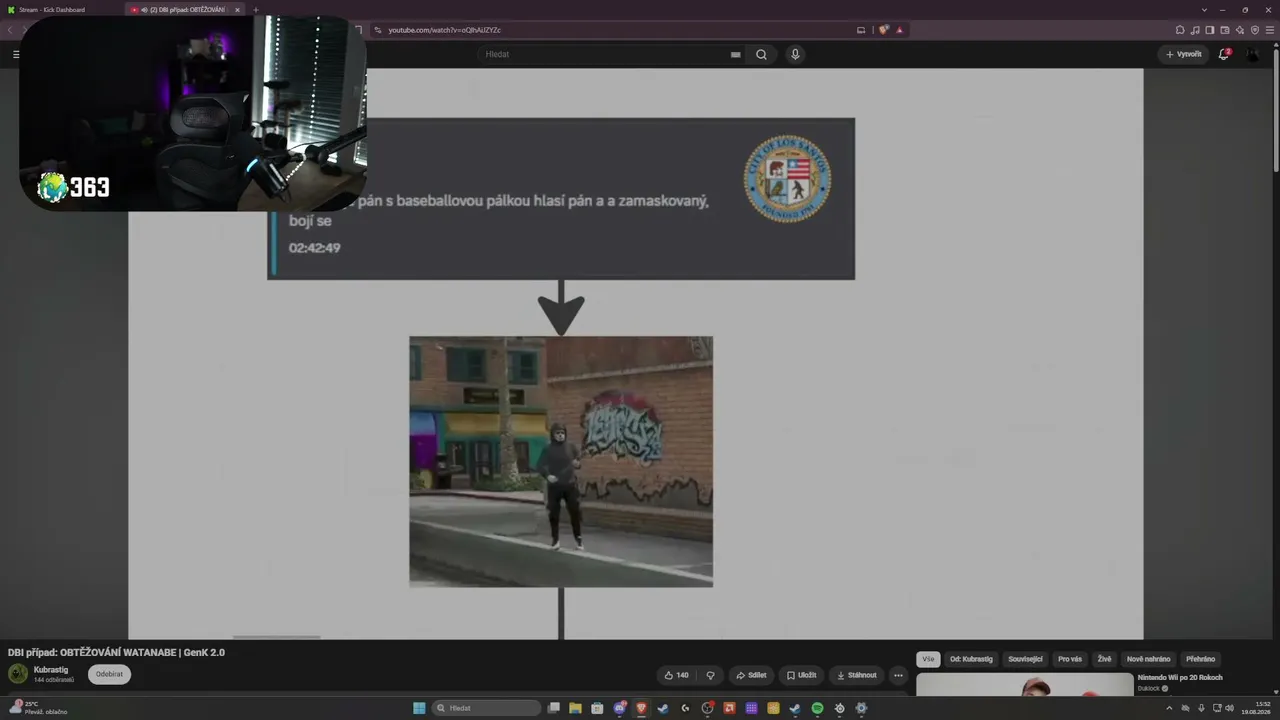Open File Explorer from taskbar
Viewport: 1280px width, 720px height.
(575, 708)
